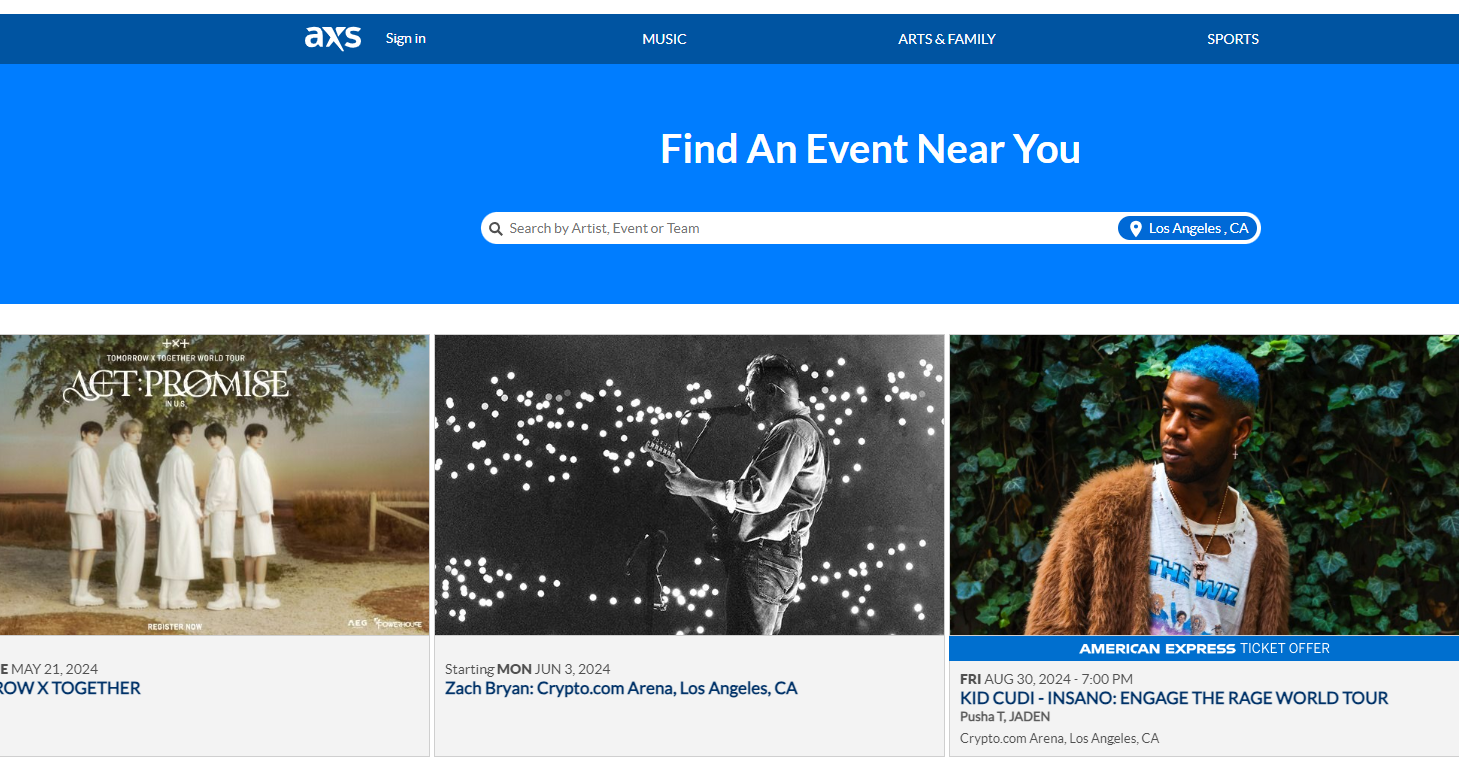Open KID CUDI - INSANO world tour link
This screenshot has height=764, width=1459.
click(x=1173, y=698)
